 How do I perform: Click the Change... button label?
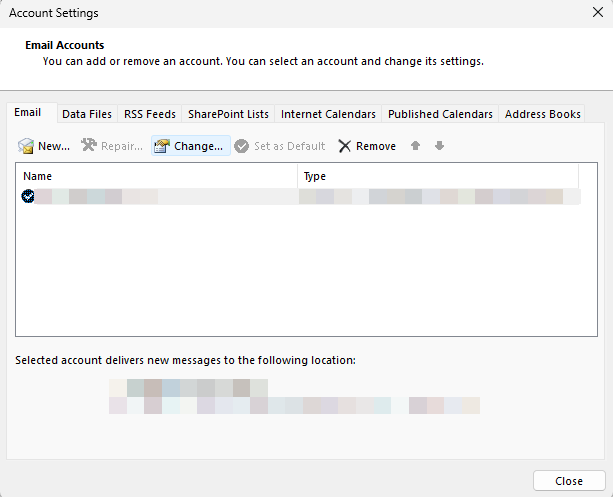click(x=198, y=146)
